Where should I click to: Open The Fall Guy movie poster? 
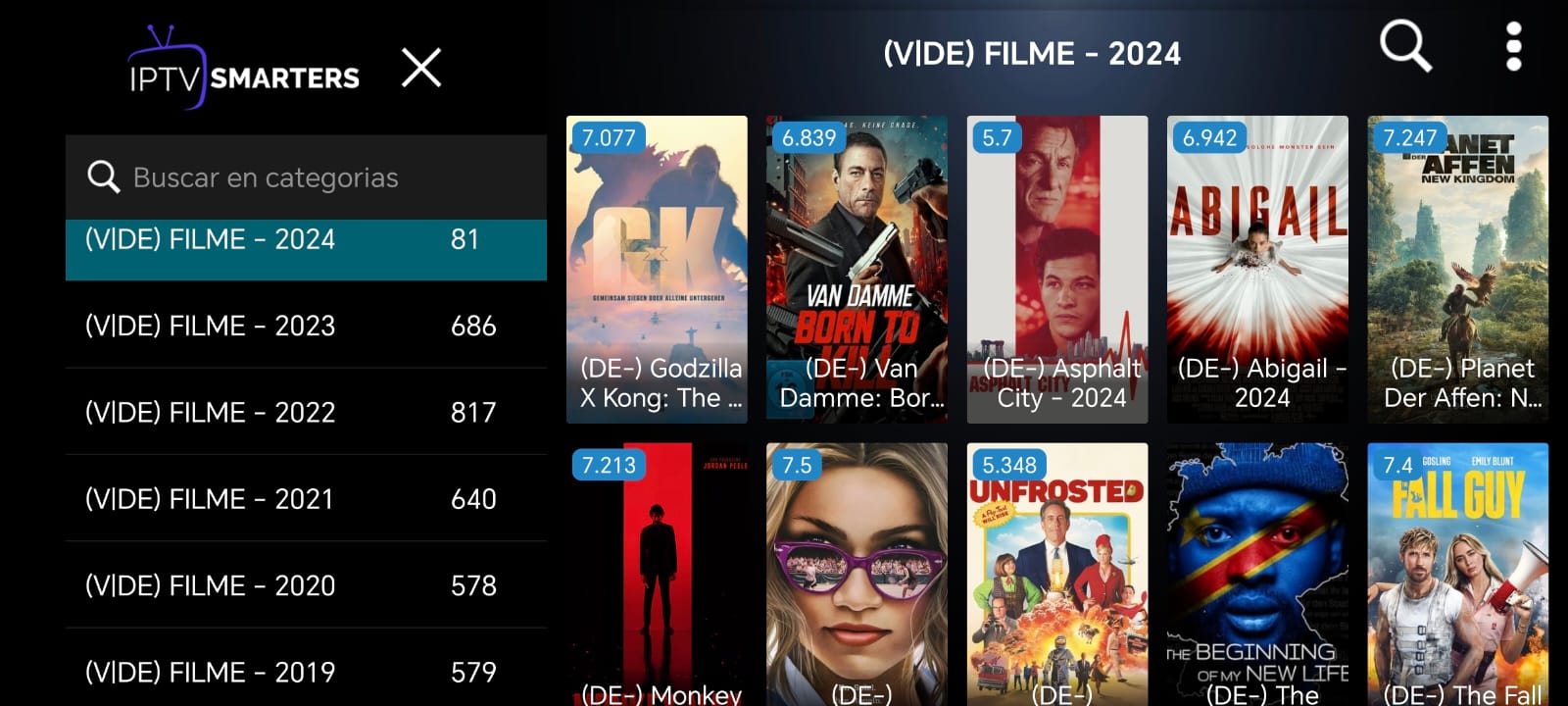[1458, 575]
